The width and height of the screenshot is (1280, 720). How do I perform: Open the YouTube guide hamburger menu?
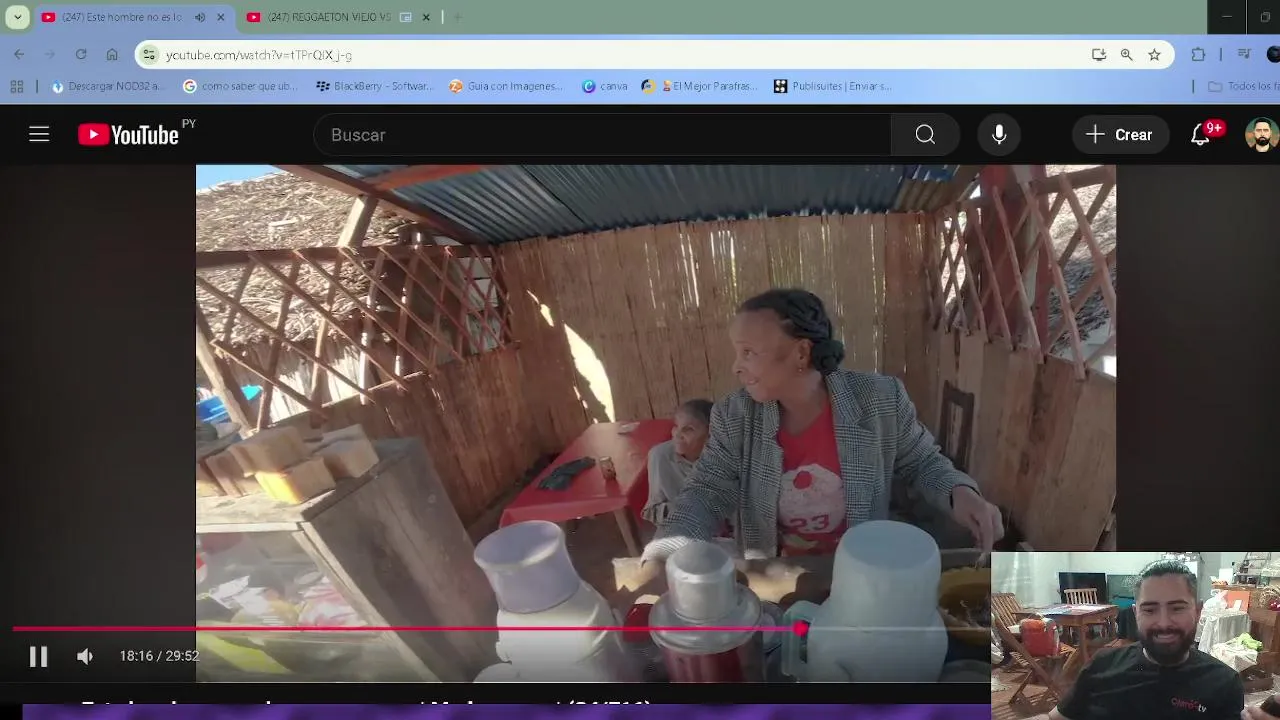39,134
